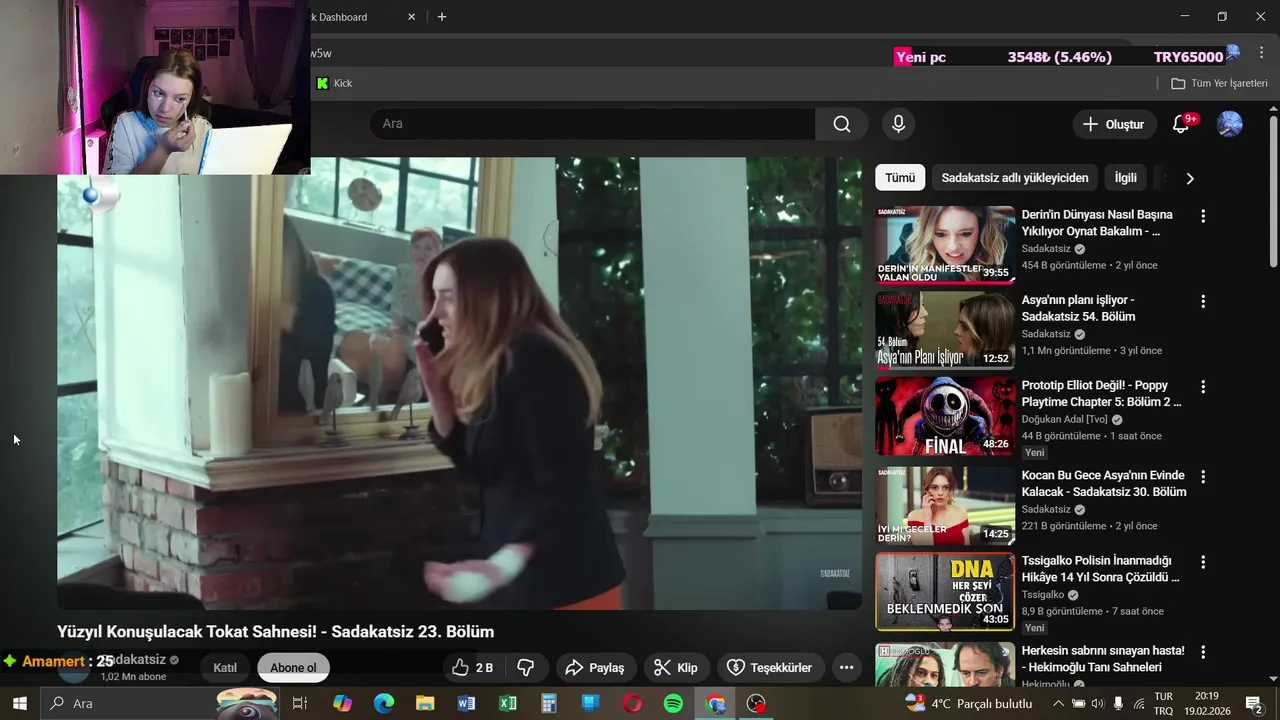The image size is (1280, 720).
Task: Open 'Derin'in Dünyası Nasıl Başına' video title
Action: coord(1097,223)
